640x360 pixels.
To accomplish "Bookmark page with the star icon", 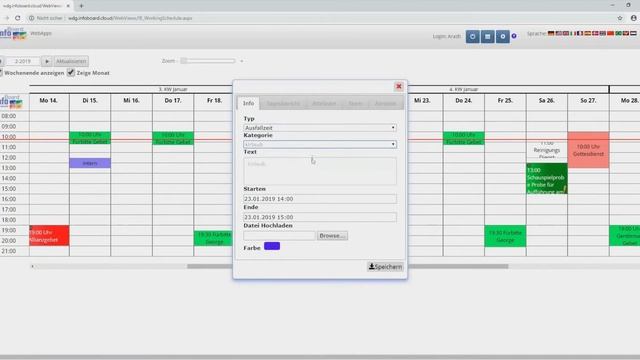I will click(x=620, y=18).
